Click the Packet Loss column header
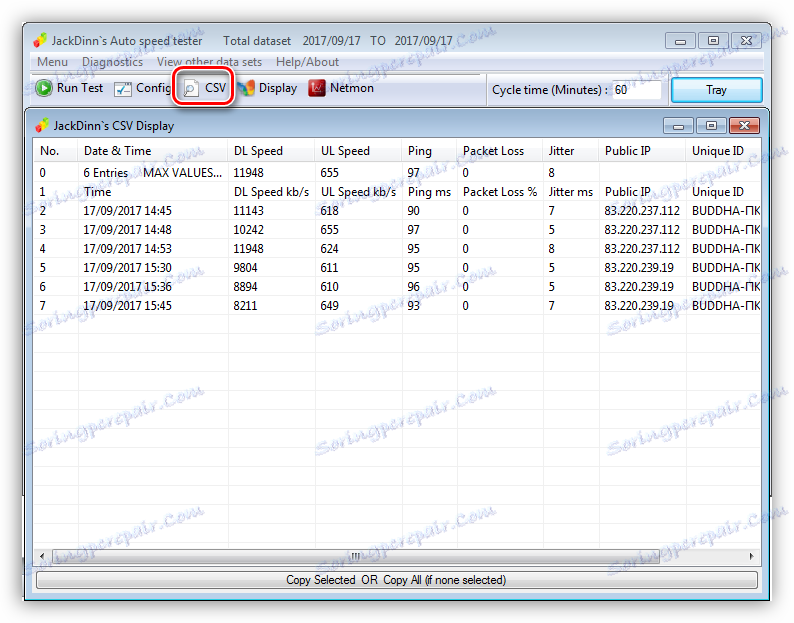The height and width of the screenshot is (623, 794). point(499,151)
